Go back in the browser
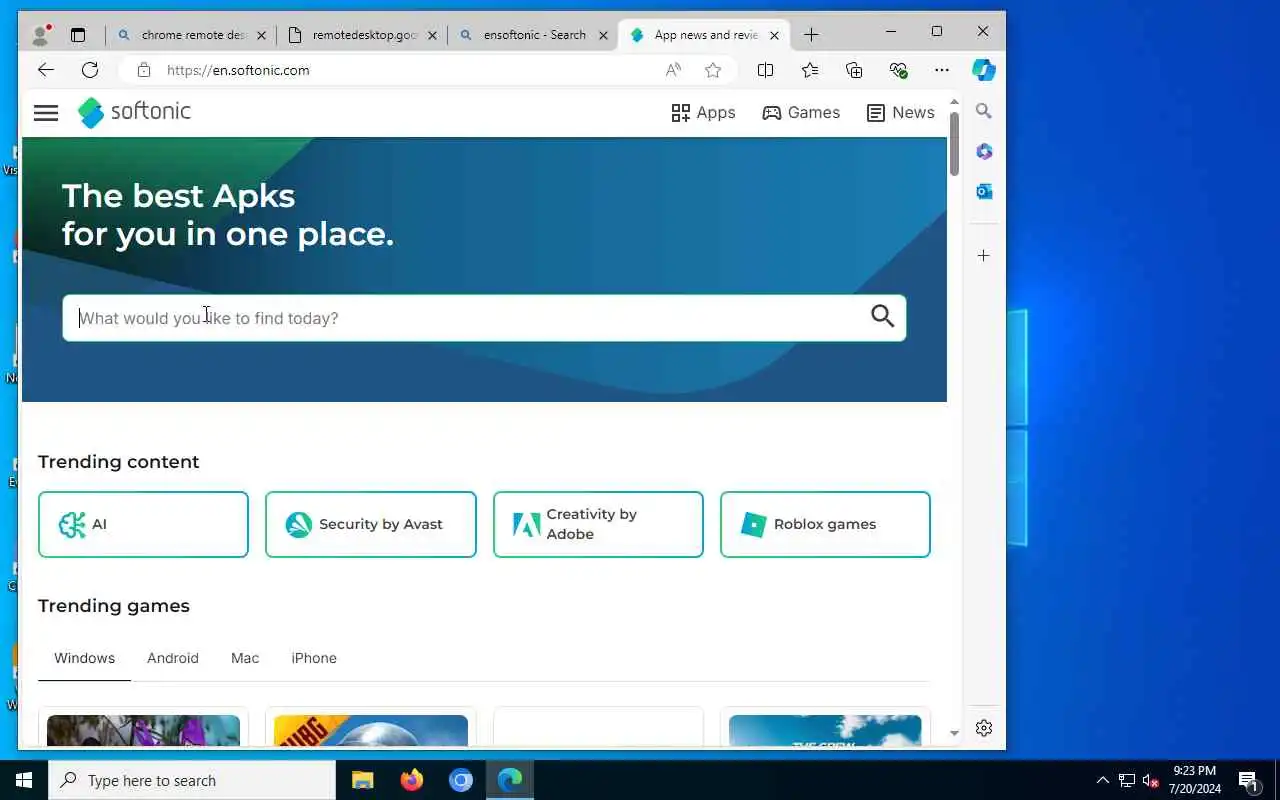1280x800 pixels. pos(45,70)
